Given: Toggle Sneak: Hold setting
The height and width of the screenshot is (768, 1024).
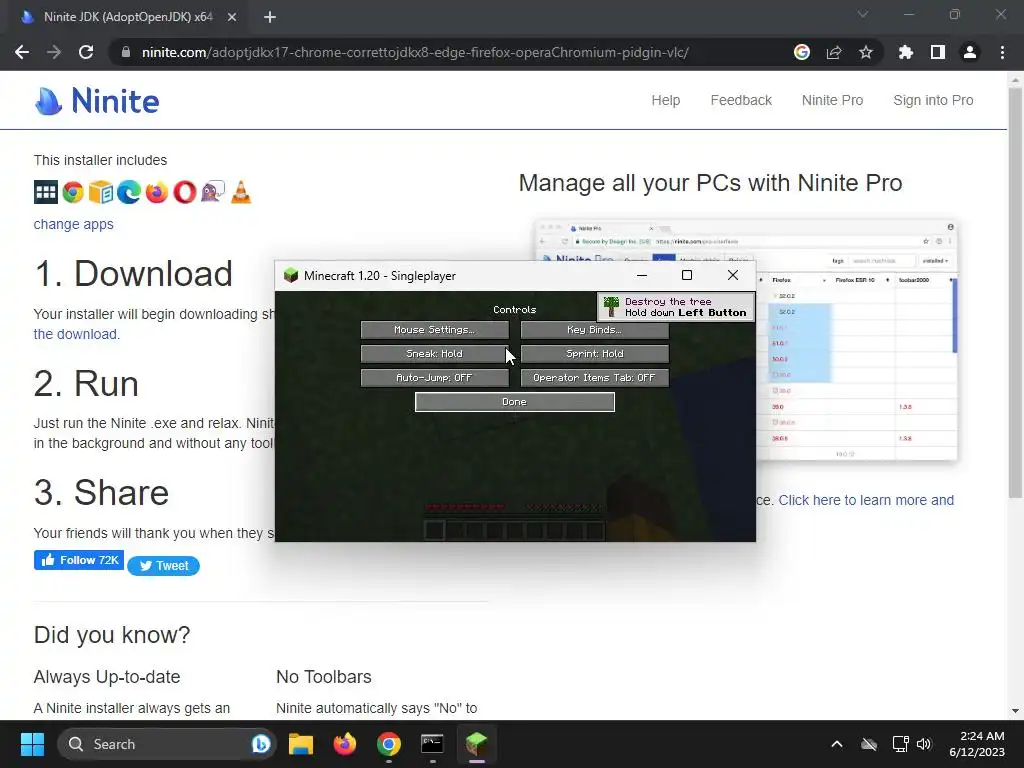Looking at the screenshot, I should pos(434,354).
